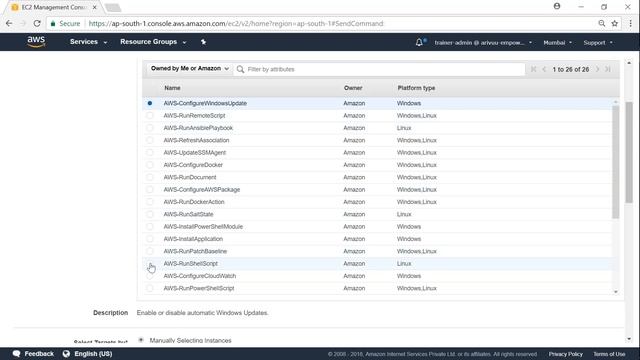Select AWS-RefreshAssociation radio button
Viewport: 640px width, 360px height.
150,140
